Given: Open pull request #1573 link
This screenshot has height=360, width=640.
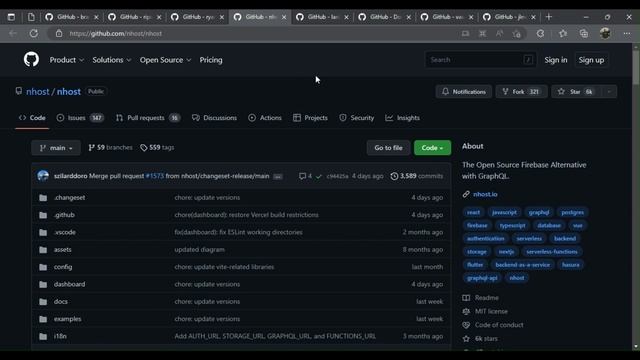Looking at the screenshot, I should click(154, 176).
